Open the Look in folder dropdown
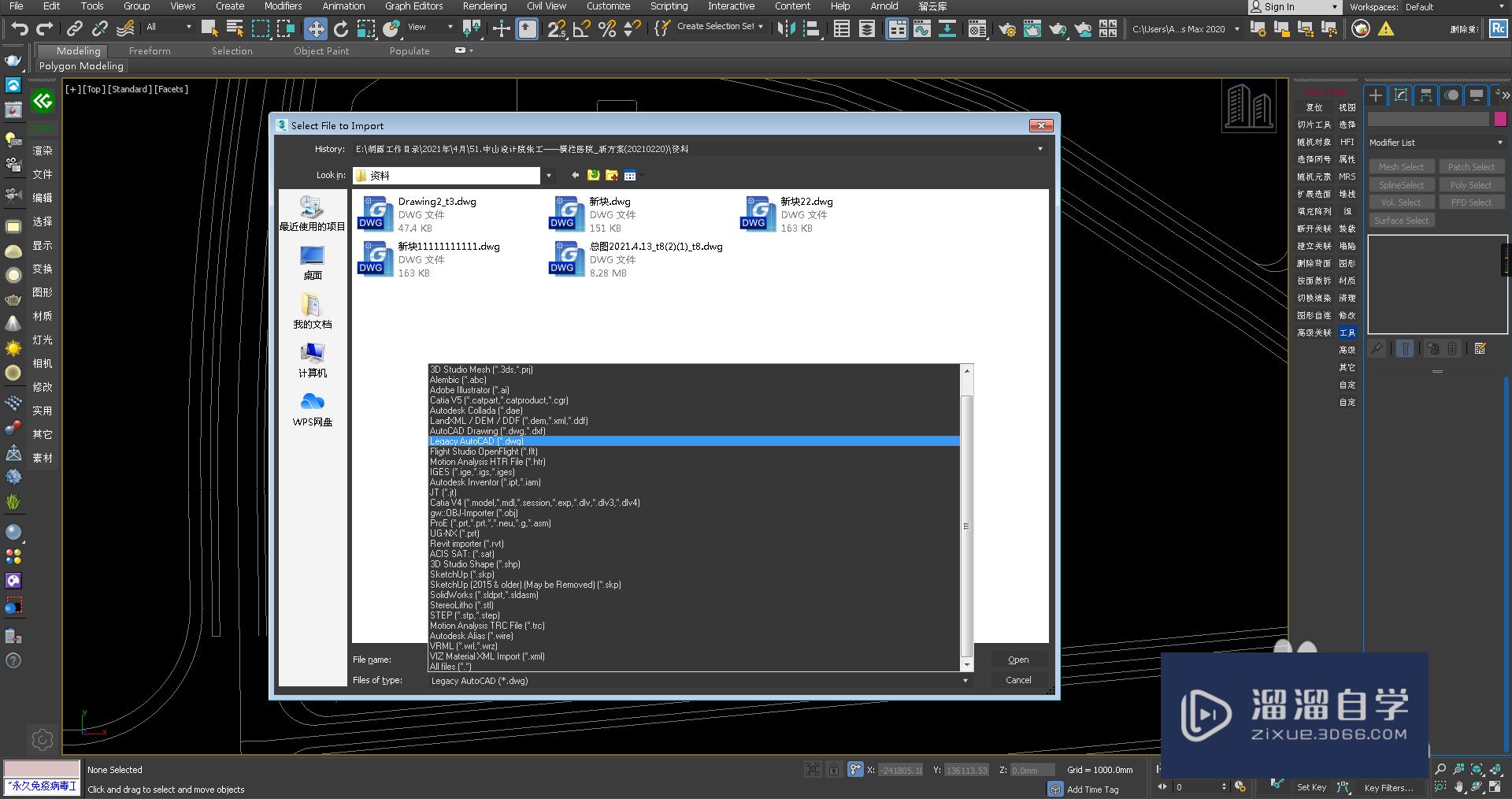This screenshot has height=799, width=1512. pyautogui.click(x=548, y=176)
